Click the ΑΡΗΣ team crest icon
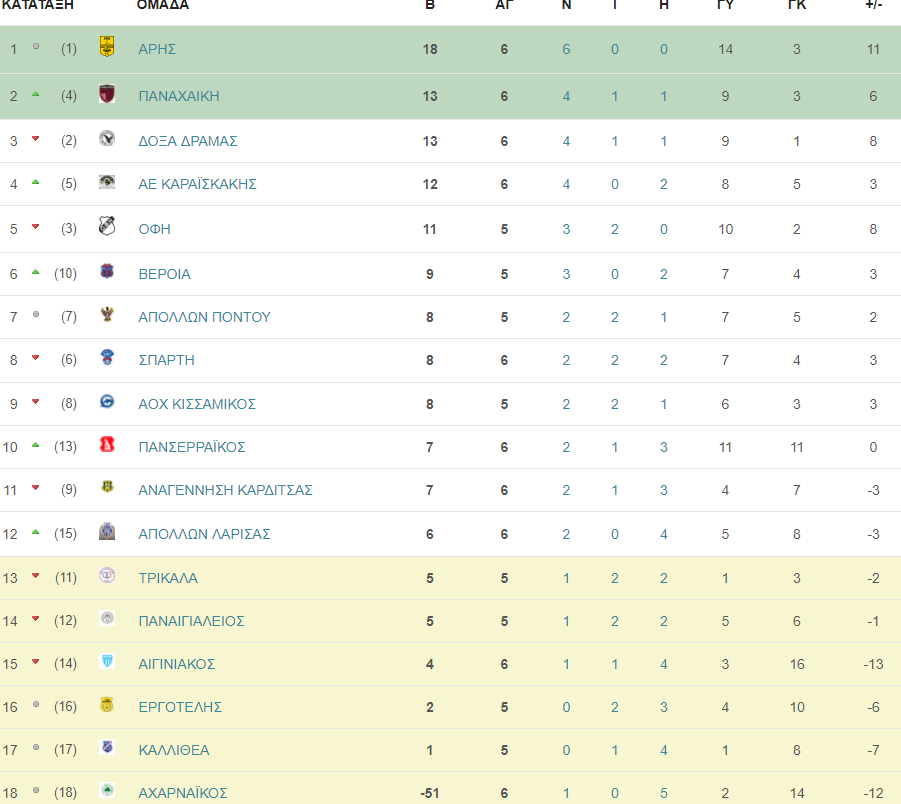 pyautogui.click(x=107, y=47)
